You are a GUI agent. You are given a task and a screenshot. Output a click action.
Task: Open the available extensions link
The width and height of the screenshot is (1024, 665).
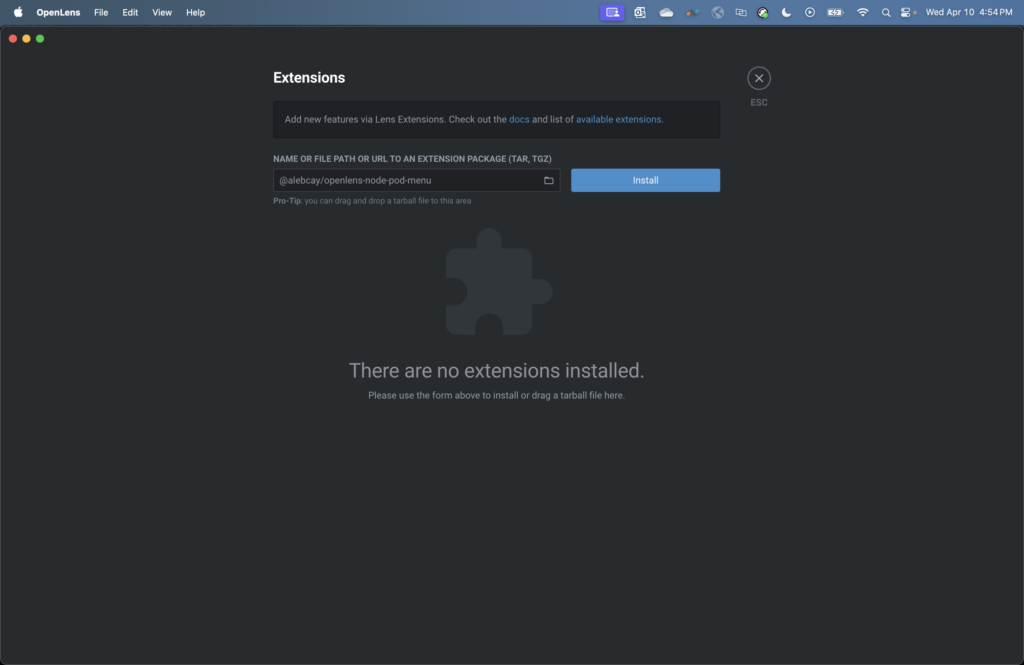click(618, 119)
